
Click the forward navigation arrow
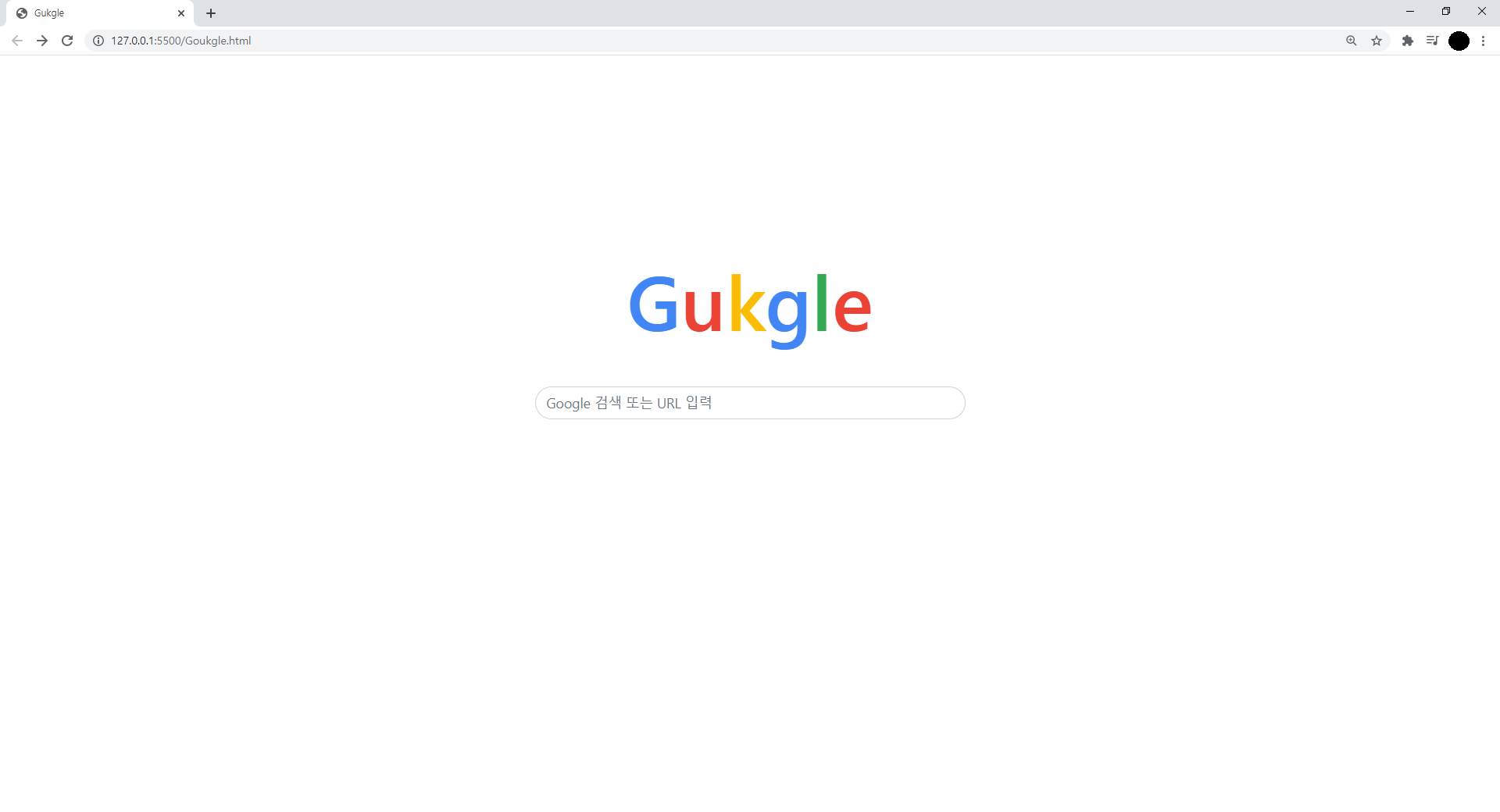[42, 41]
